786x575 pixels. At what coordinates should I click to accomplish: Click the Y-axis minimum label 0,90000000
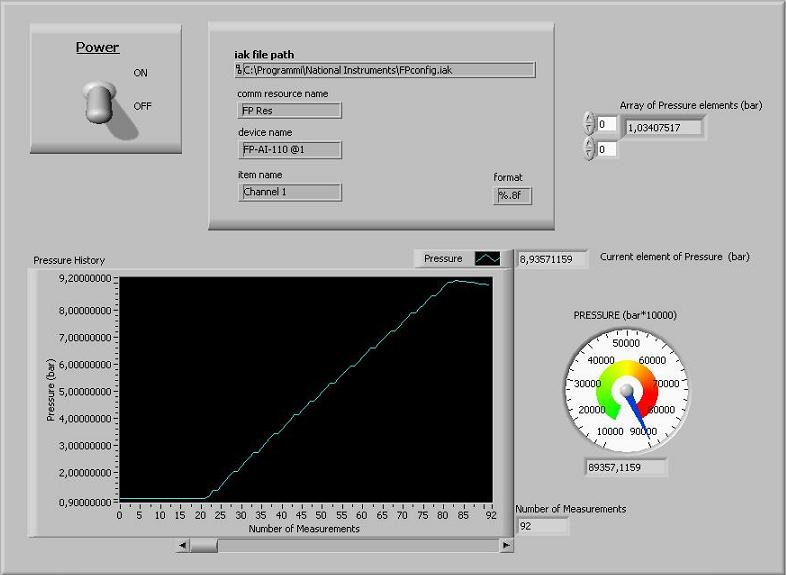coord(85,502)
